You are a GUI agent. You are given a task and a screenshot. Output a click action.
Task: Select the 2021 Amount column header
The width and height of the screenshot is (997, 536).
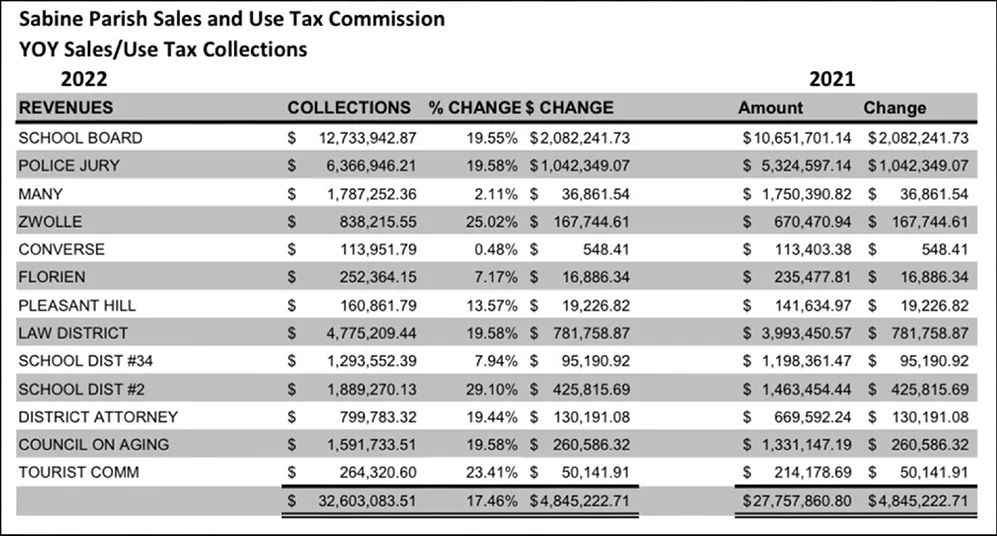(771, 107)
